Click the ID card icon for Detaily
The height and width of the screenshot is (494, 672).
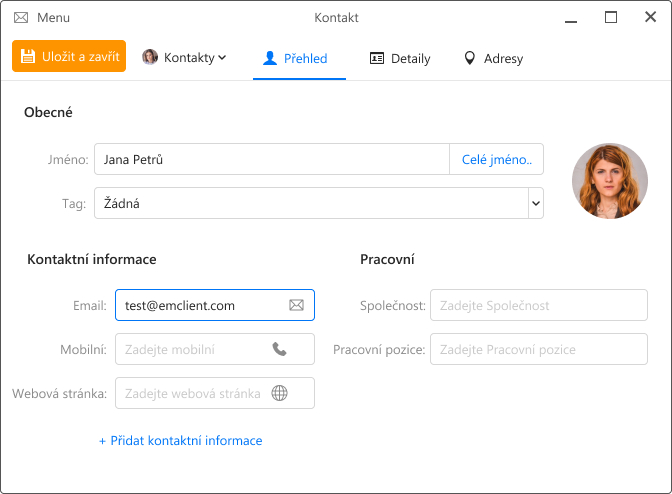(x=377, y=58)
